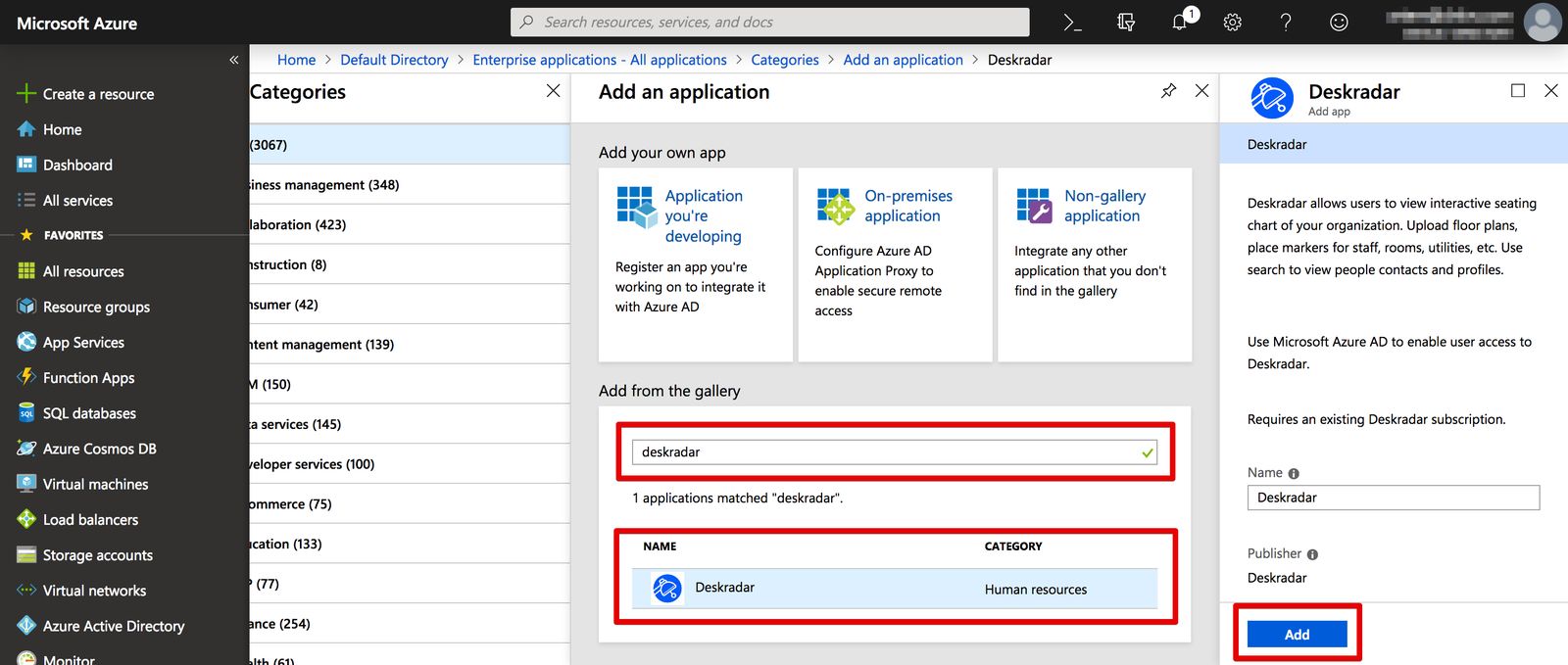This screenshot has height=665, width=1568.
Task: Choose Application you're developing tile
Action: coord(696,264)
